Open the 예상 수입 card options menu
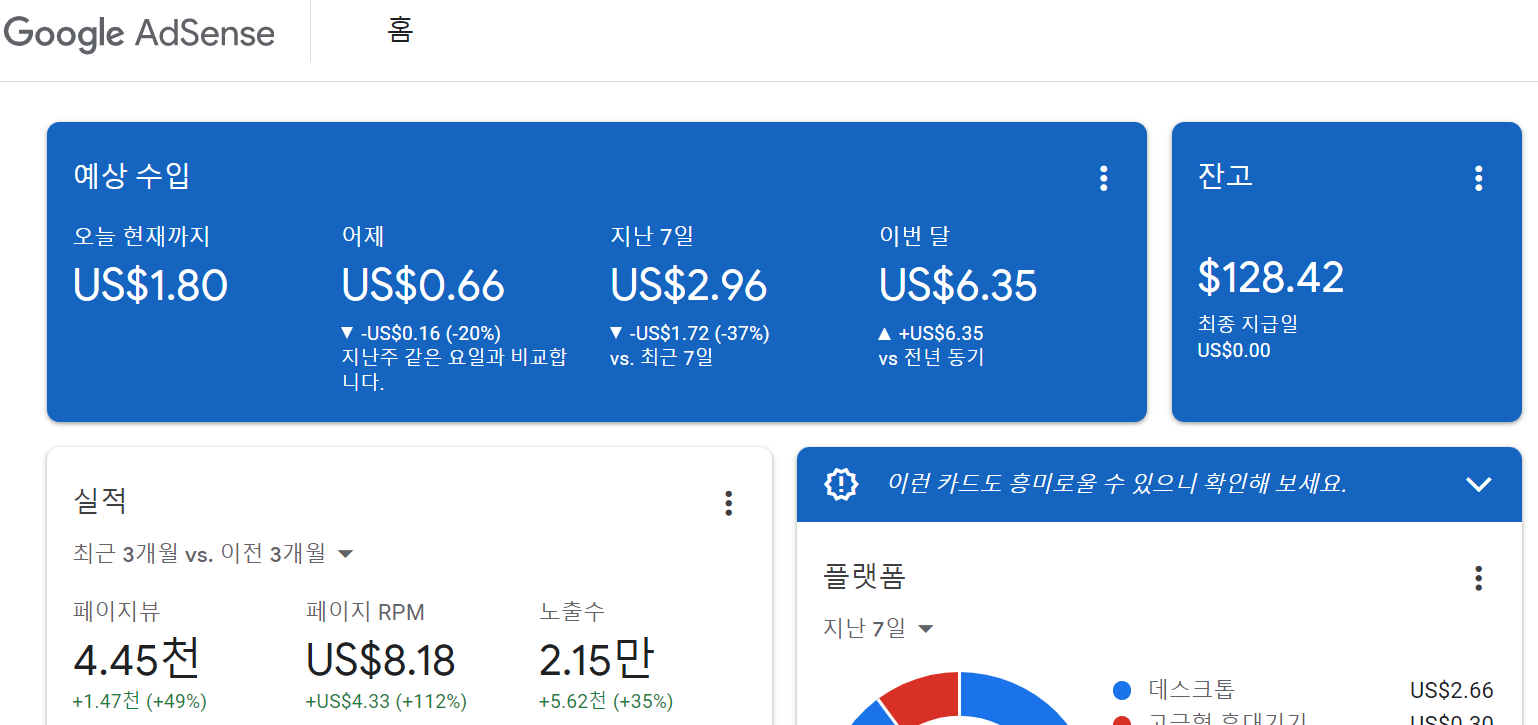1538x725 pixels. 1103,179
